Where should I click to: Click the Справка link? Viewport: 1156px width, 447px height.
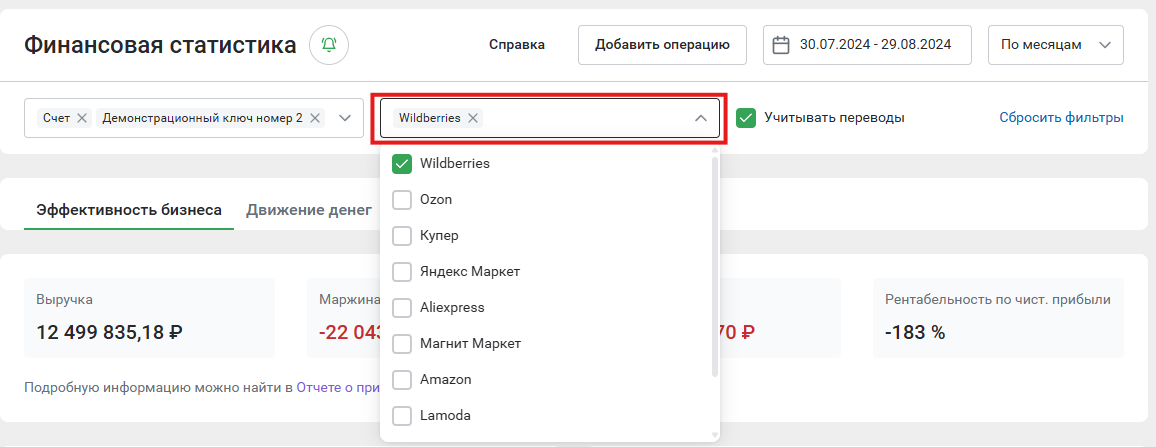pyautogui.click(x=517, y=45)
